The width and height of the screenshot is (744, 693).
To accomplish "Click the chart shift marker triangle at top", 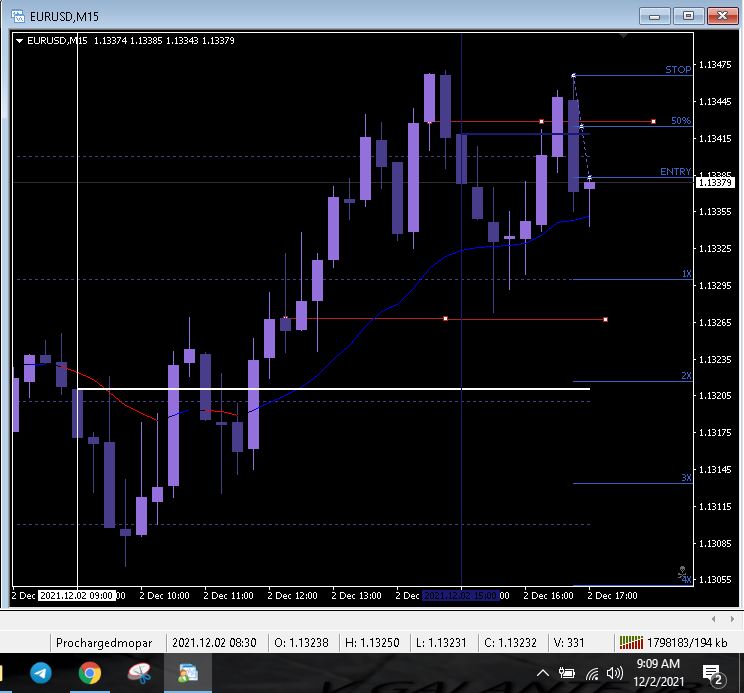I will coord(623,36).
